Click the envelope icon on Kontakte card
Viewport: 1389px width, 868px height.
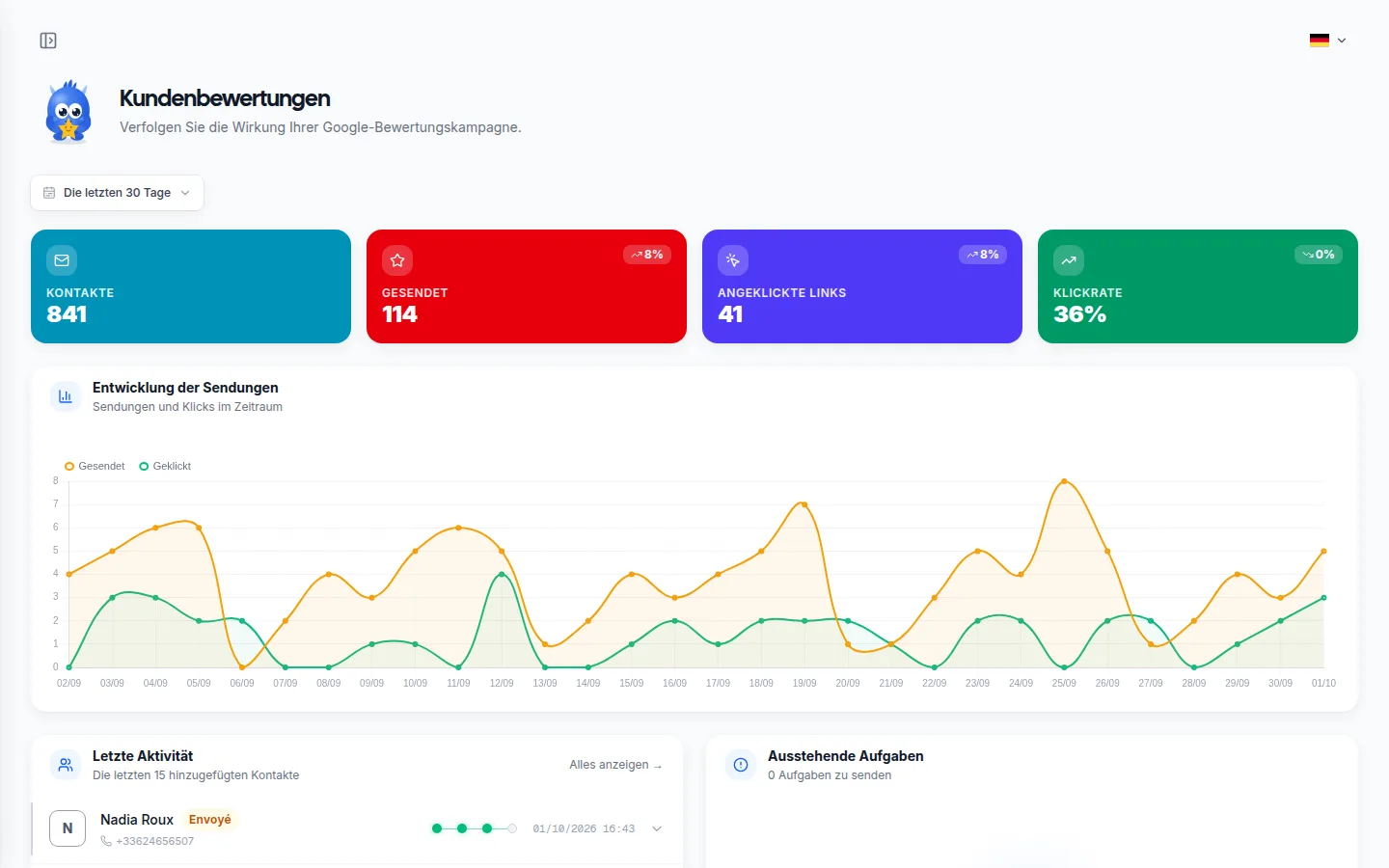coord(62,260)
